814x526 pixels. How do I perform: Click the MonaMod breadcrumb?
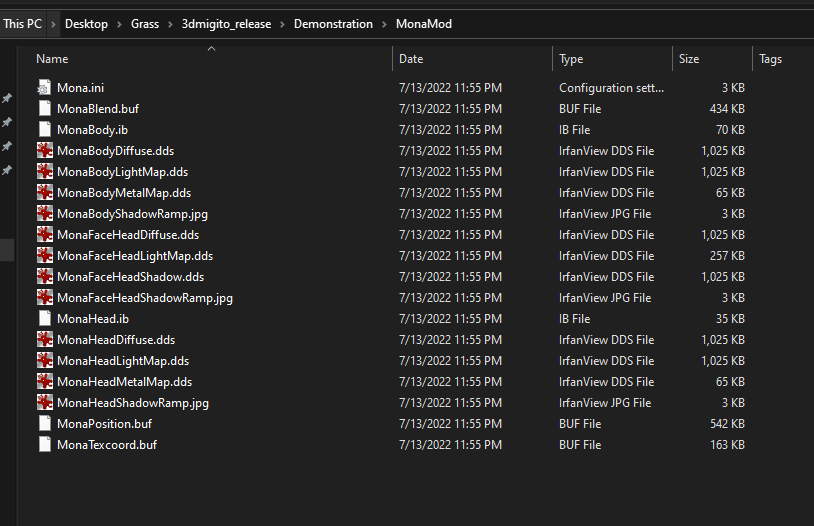pyautogui.click(x=424, y=24)
